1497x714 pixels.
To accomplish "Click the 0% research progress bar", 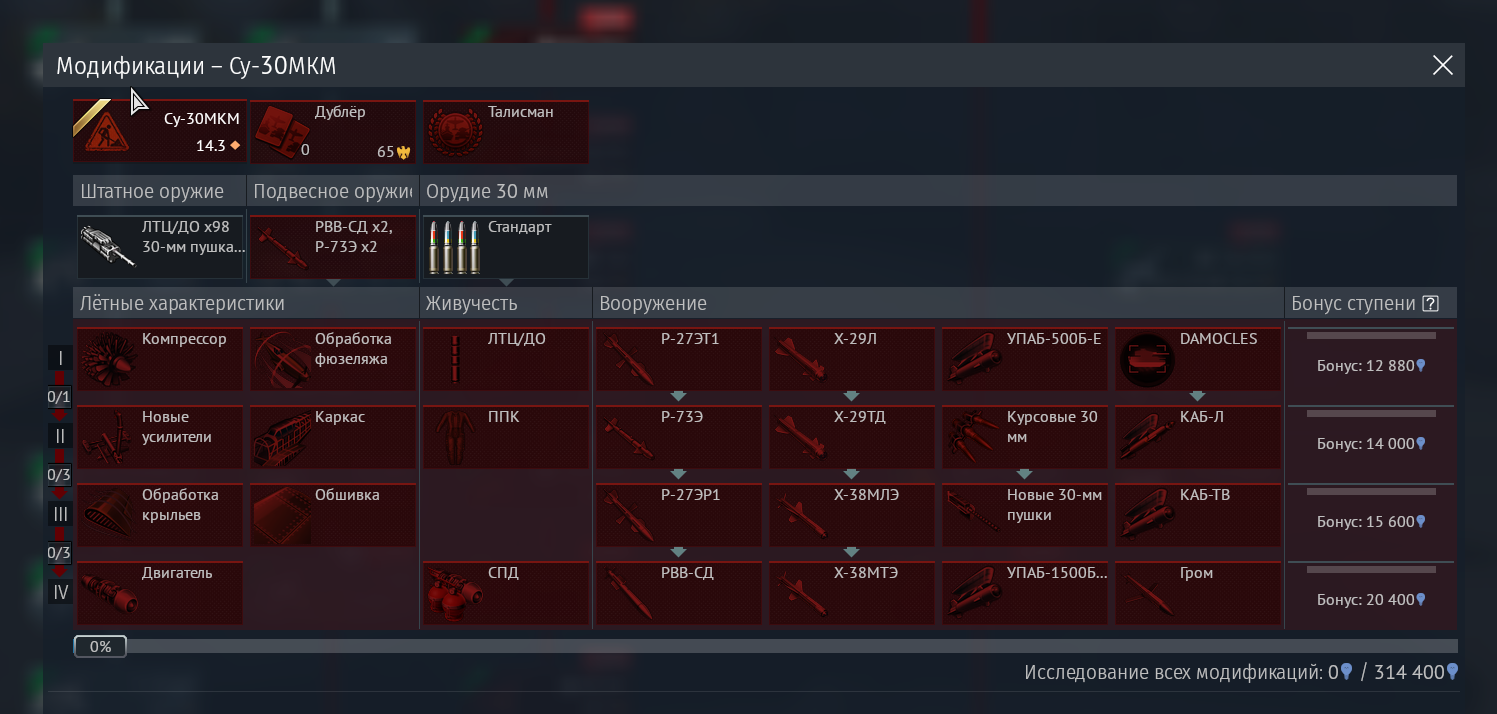I will click(765, 646).
